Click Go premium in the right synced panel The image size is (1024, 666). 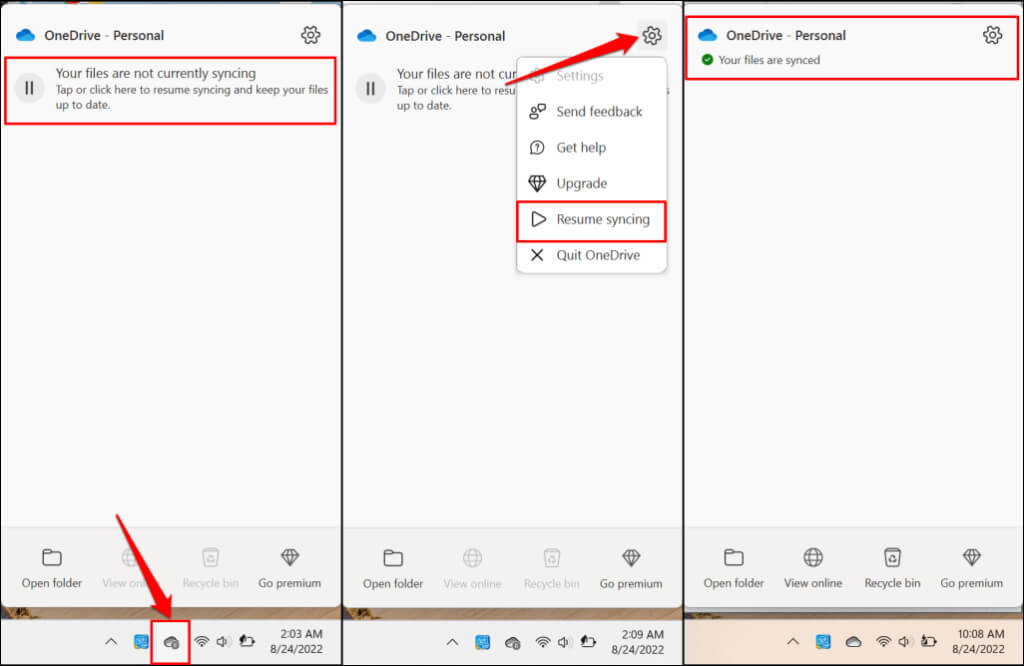pyautogui.click(x=972, y=569)
